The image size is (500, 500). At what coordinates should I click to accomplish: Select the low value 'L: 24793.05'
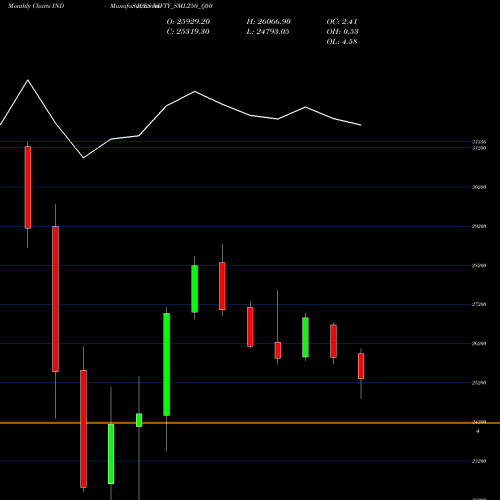coord(268,32)
